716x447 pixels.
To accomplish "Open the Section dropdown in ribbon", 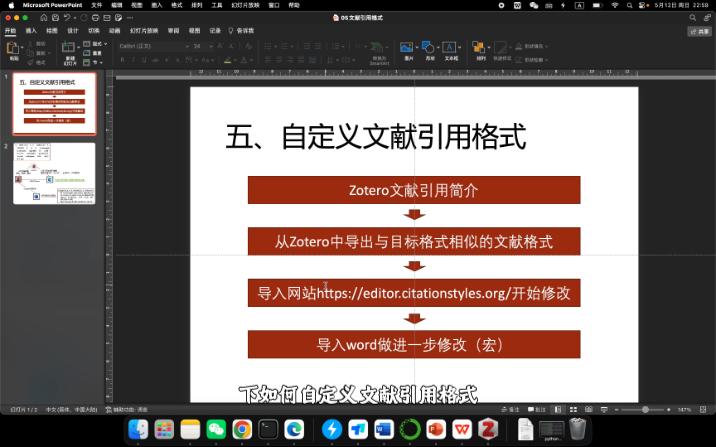I will [x=93, y=62].
